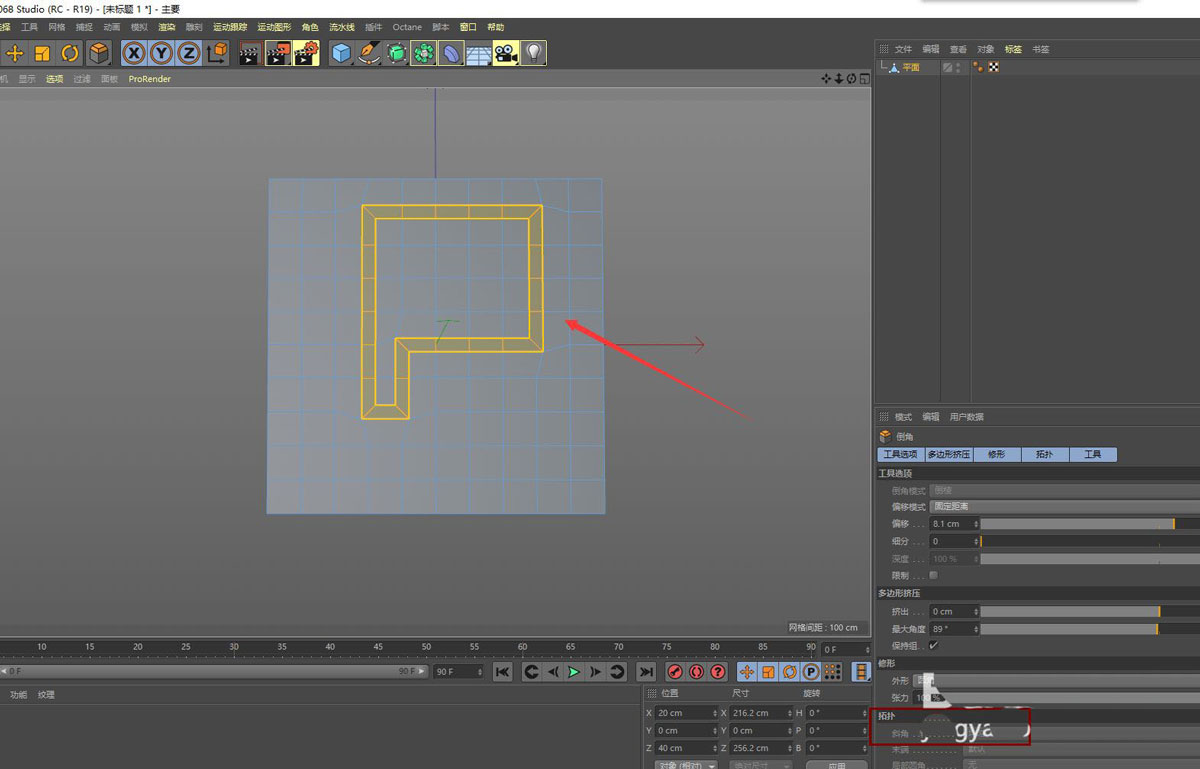Select the Rotate tool in the top toolbar
The width and height of the screenshot is (1200, 769).
tap(70, 53)
